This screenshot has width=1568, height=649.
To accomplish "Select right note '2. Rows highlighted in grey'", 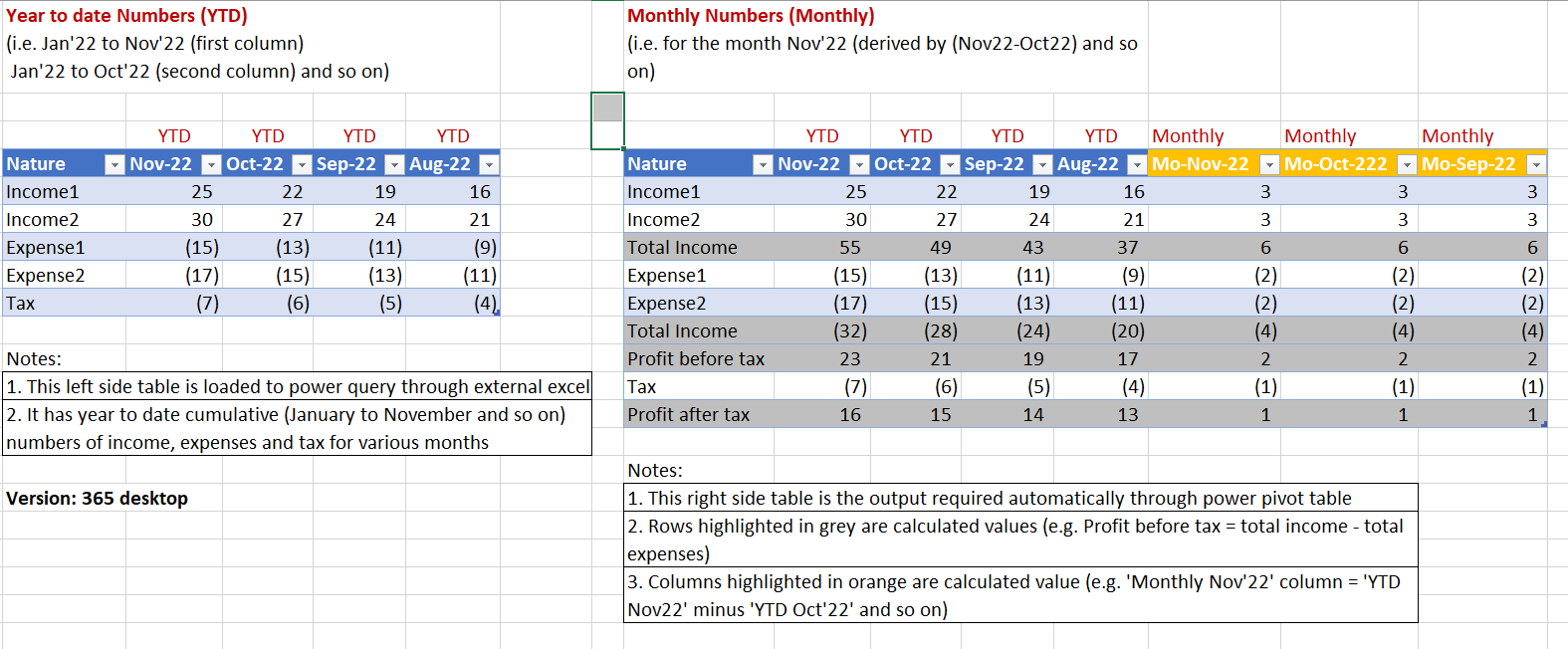I will tap(1020, 540).
